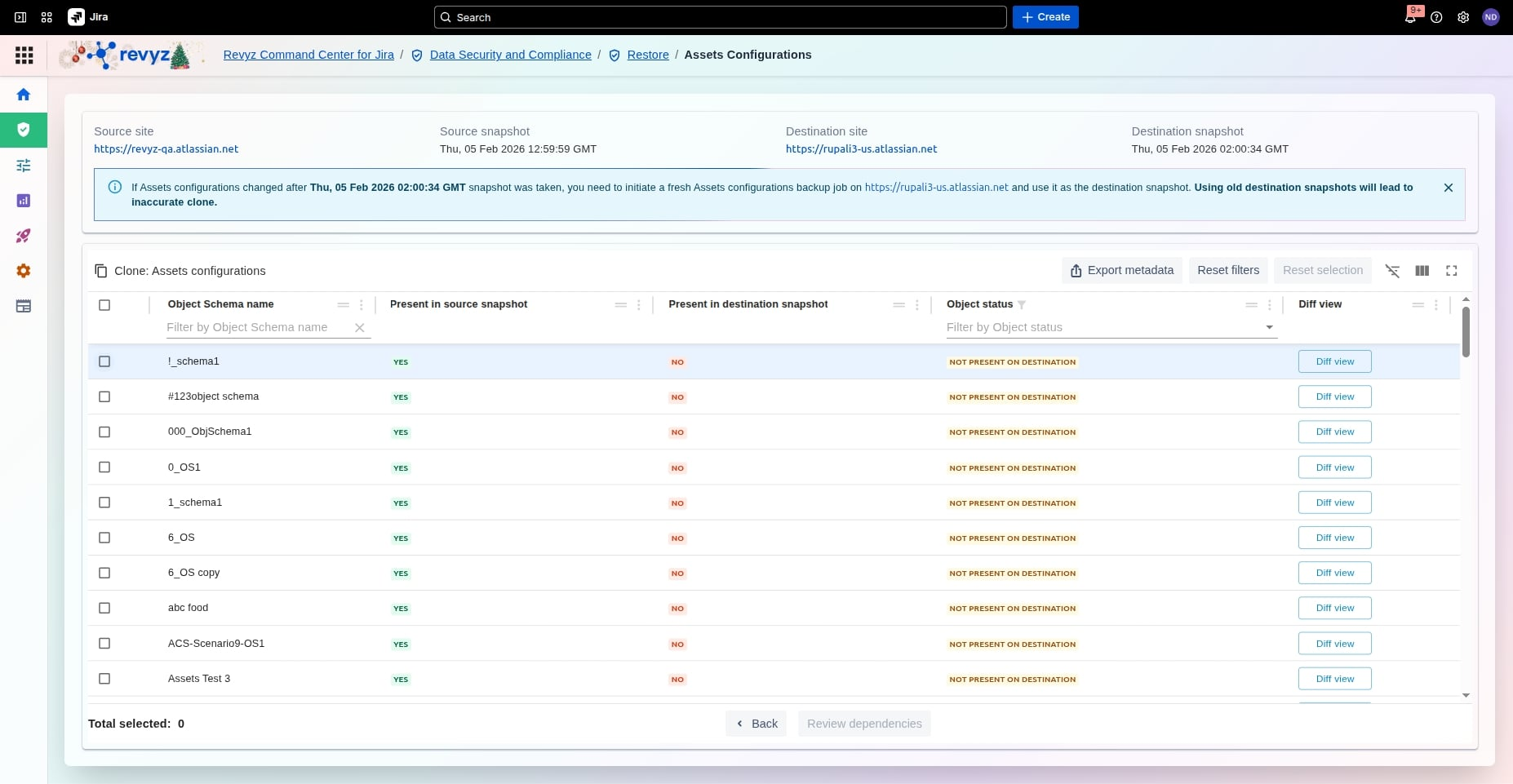Open Diff view for 6_OS copy
The height and width of the screenshot is (784, 1513).
coord(1334,573)
